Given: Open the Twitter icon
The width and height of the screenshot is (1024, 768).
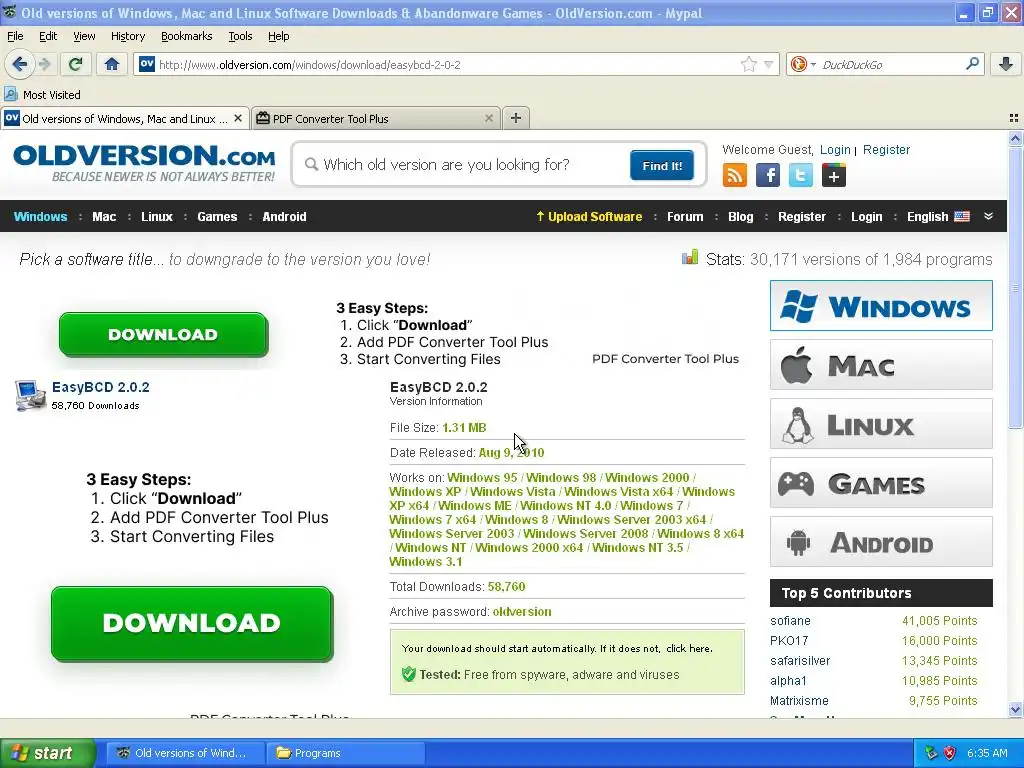Looking at the screenshot, I should point(801,175).
